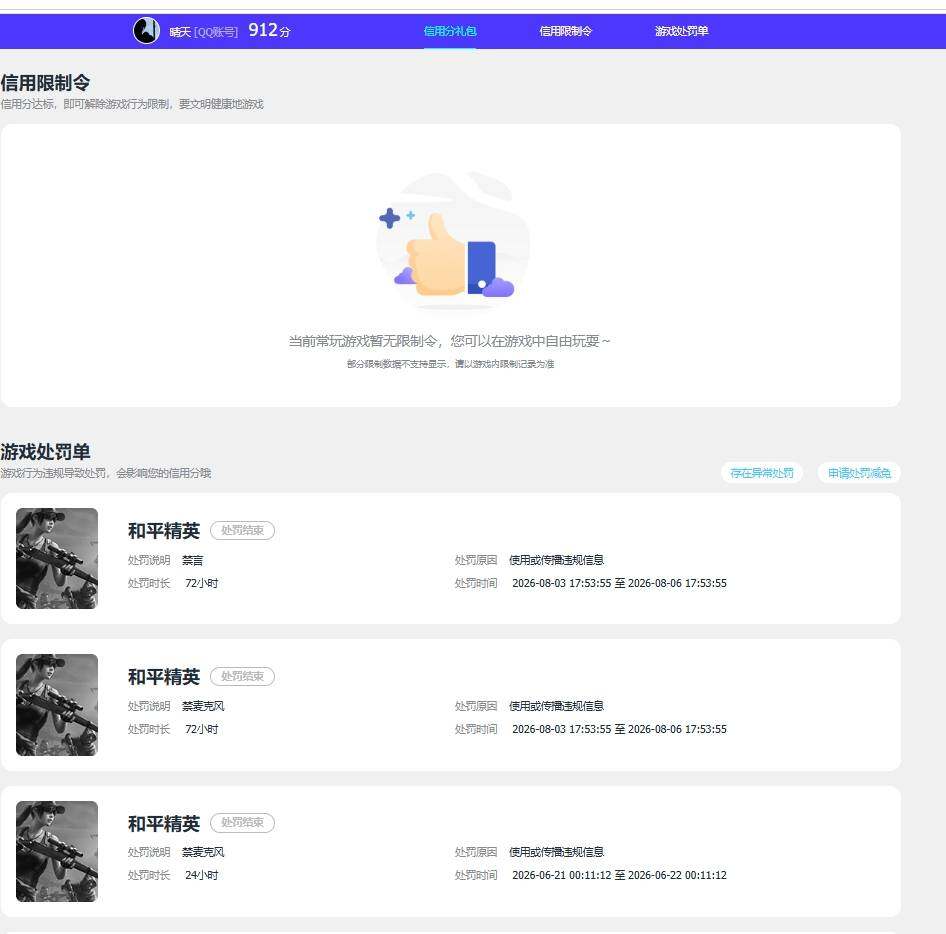This screenshot has width=946, height=934.
Task: Click the 游戏处罚单 section heading
Action: click(45, 452)
